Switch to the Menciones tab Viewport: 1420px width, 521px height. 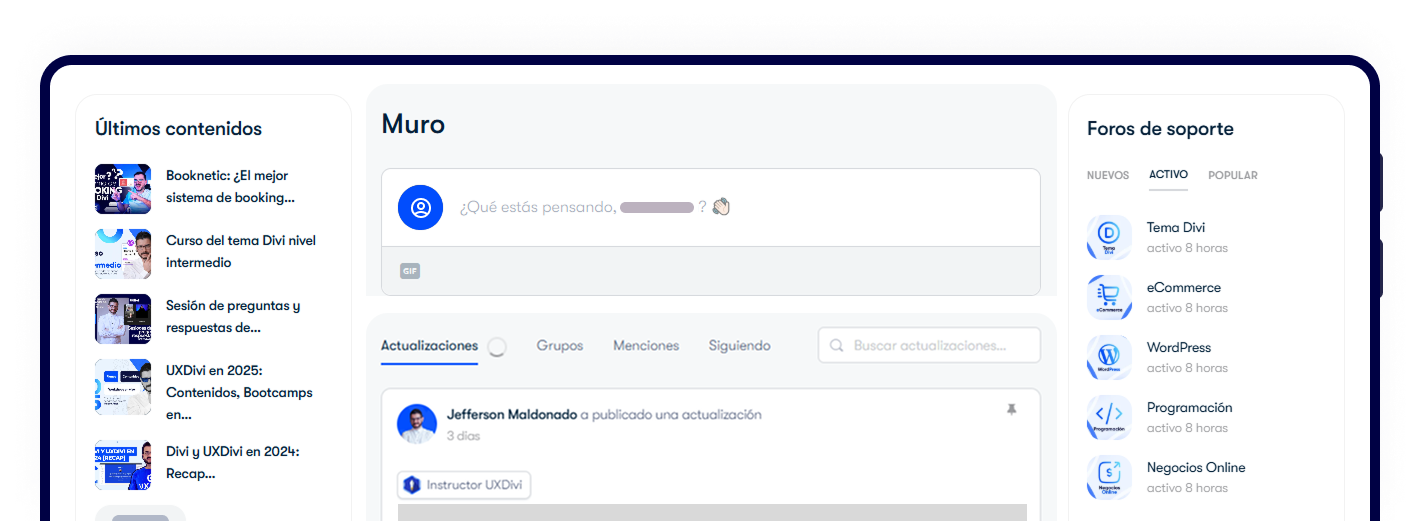tap(646, 346)
